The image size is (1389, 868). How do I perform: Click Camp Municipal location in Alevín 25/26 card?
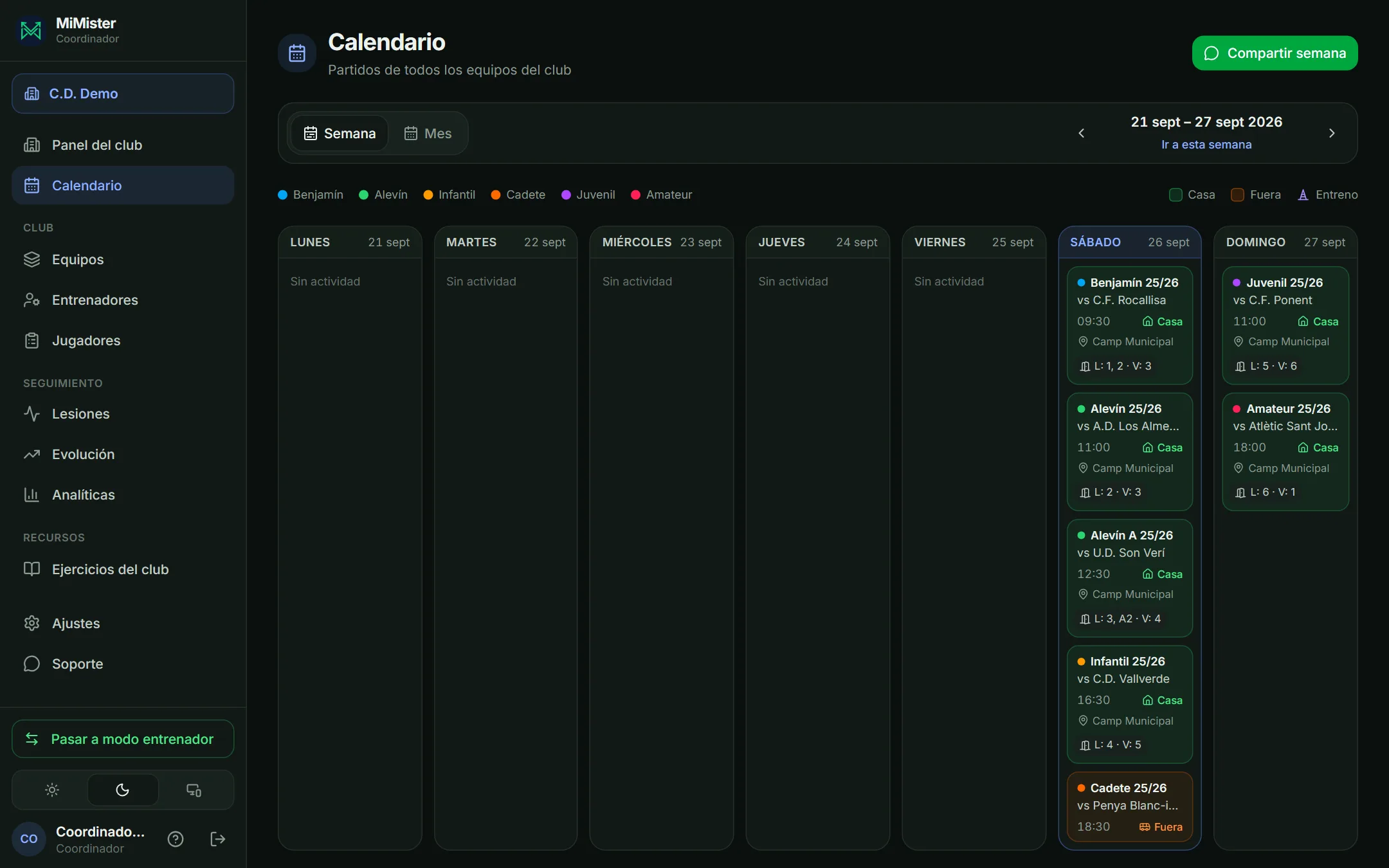click(1125, 468)
